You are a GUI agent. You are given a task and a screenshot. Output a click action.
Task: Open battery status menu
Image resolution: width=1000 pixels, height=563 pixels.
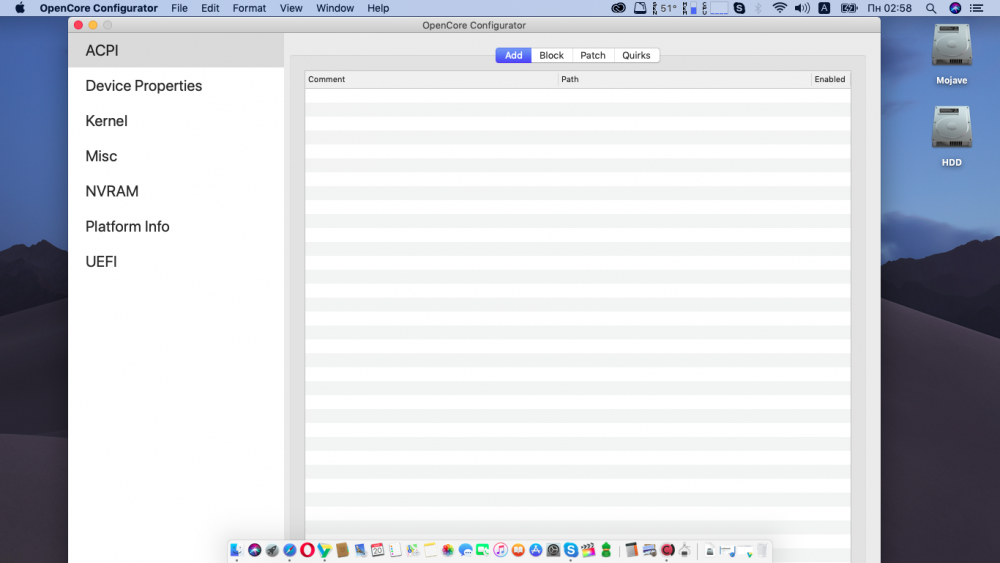click(x=849, y=8)
